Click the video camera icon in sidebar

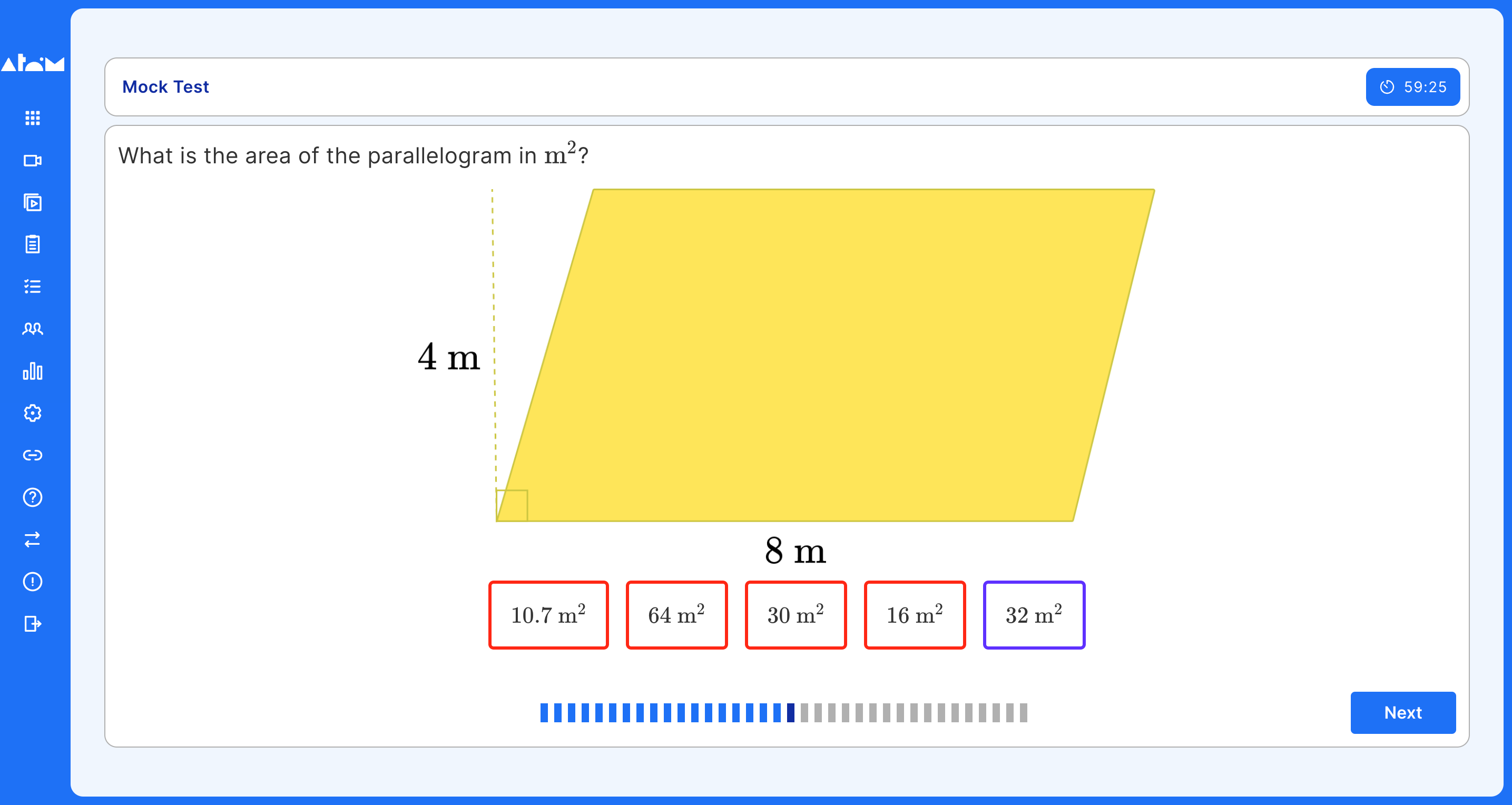pyautogui.click(x=34, y=160)
